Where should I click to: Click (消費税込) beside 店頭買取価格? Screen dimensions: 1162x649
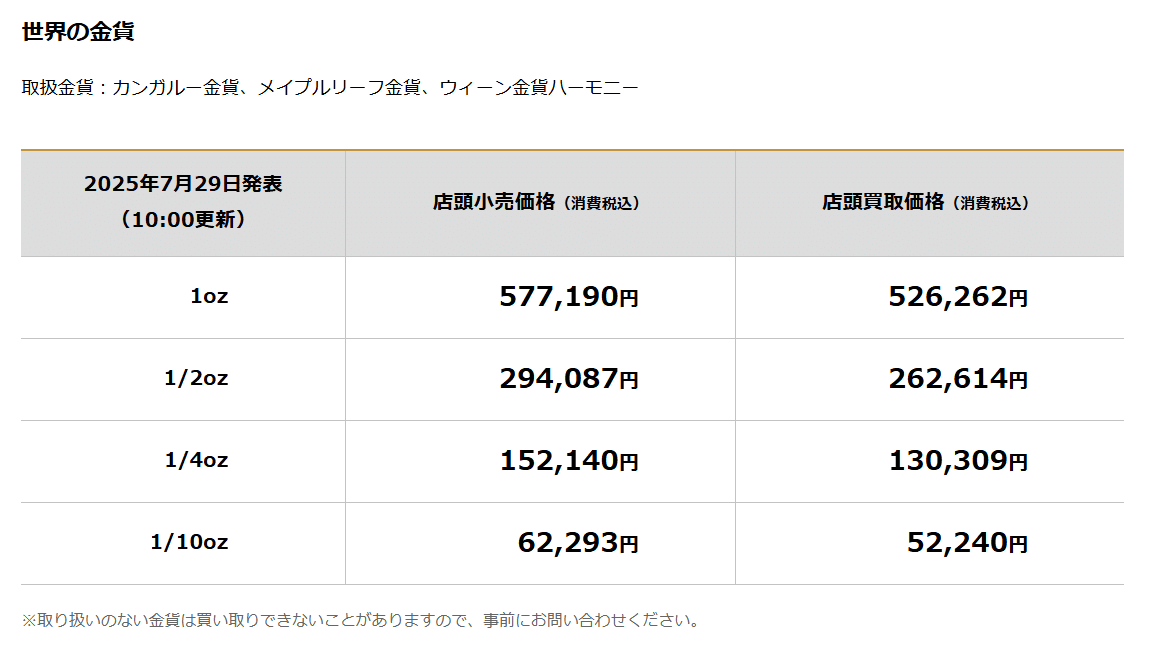(x=990, y=203)
